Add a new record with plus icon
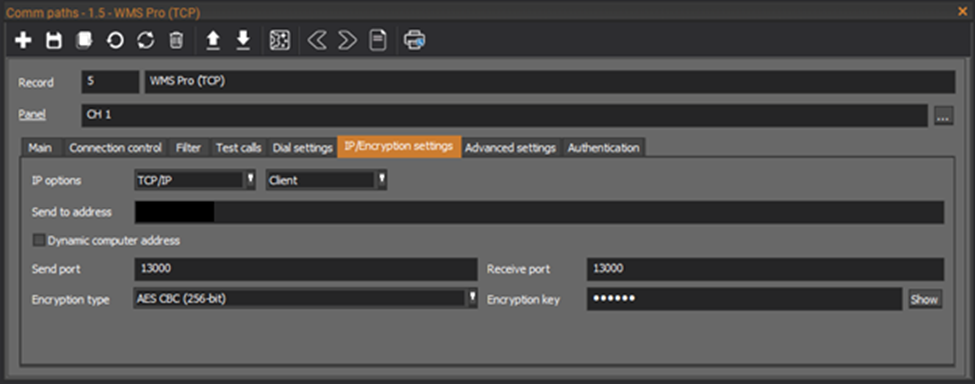Image resolution: width=975 pixels, height=384 pixels. (x=23, y=41)
